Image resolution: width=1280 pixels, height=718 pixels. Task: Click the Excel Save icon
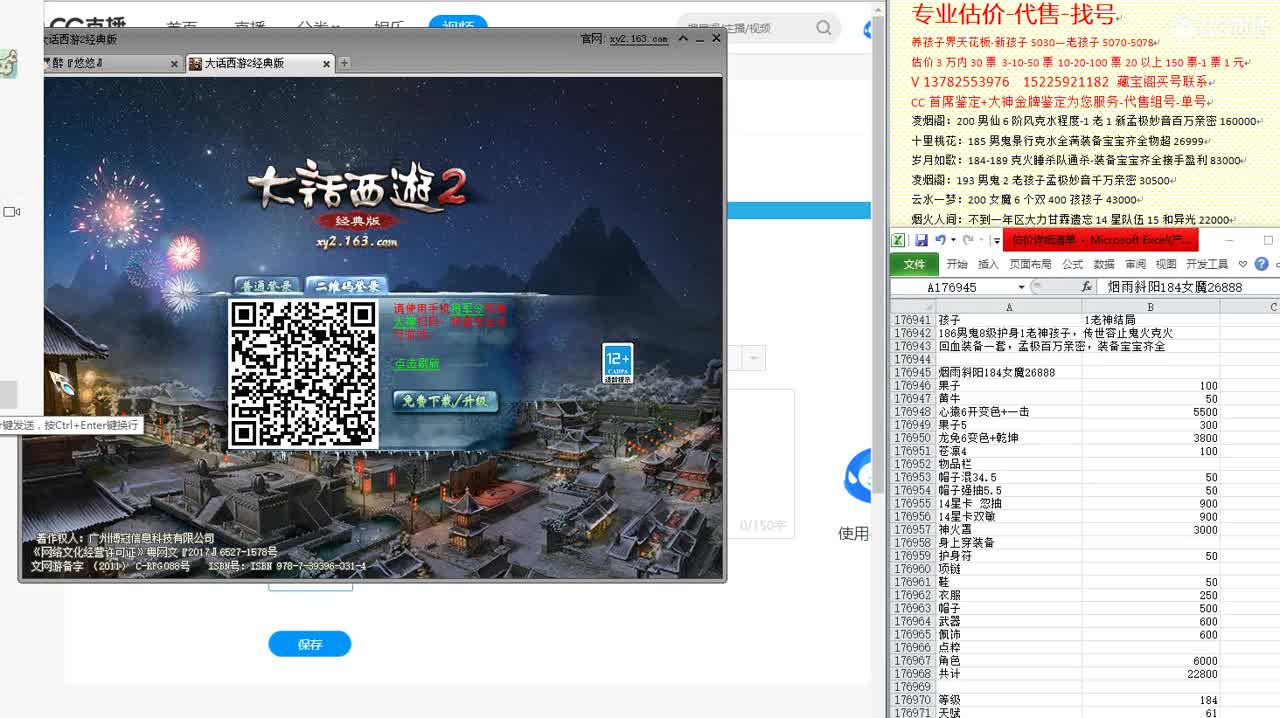(x=921, y=240)
